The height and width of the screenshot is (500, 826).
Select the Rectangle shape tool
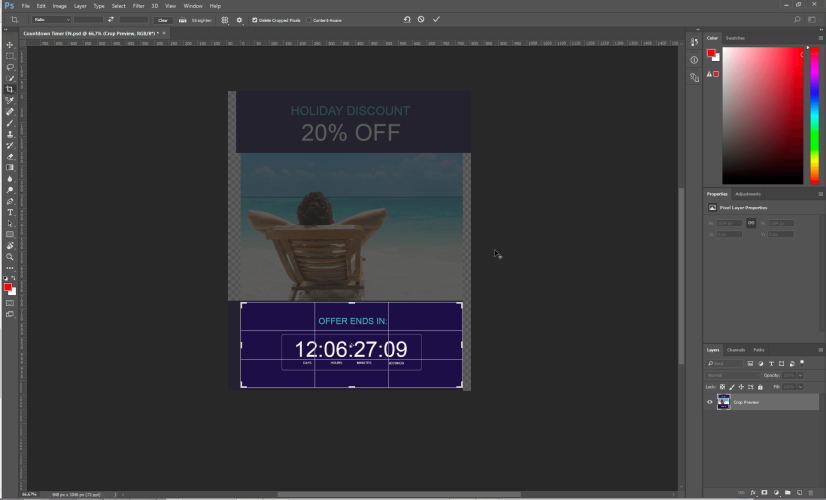[10, 234]
